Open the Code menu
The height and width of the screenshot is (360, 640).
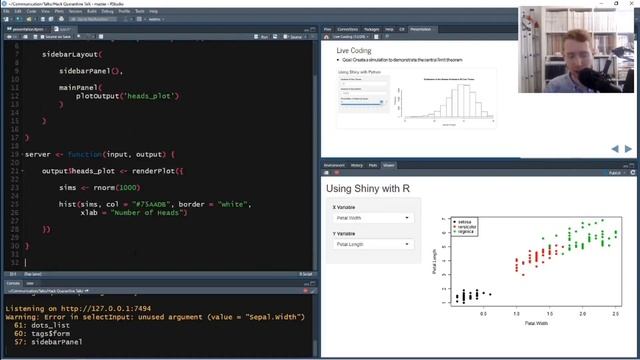point(31,11)
